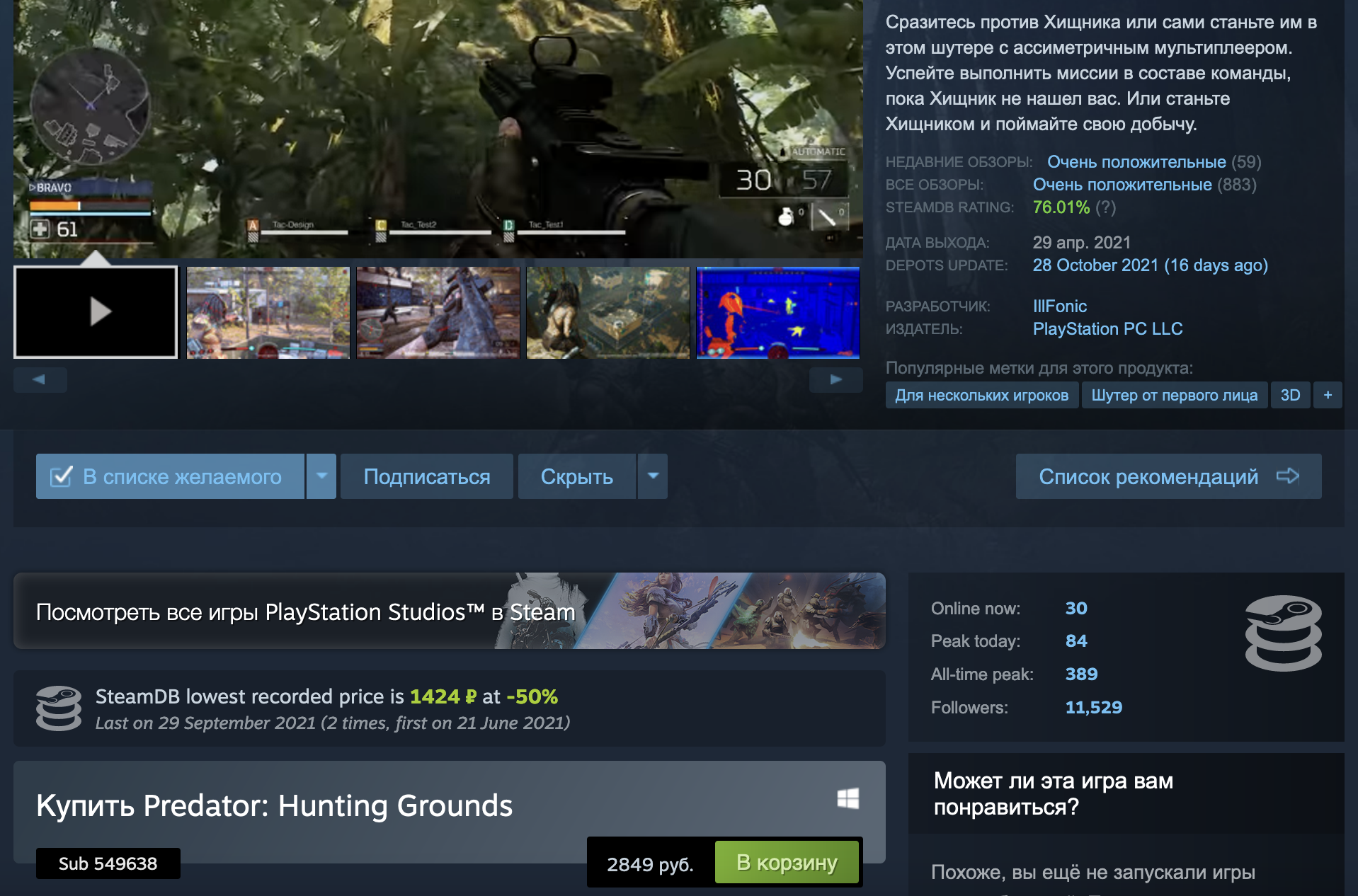Open the wishlist dropdown arrow
This screenshot has width=1358, height=896.
point(321,476)
